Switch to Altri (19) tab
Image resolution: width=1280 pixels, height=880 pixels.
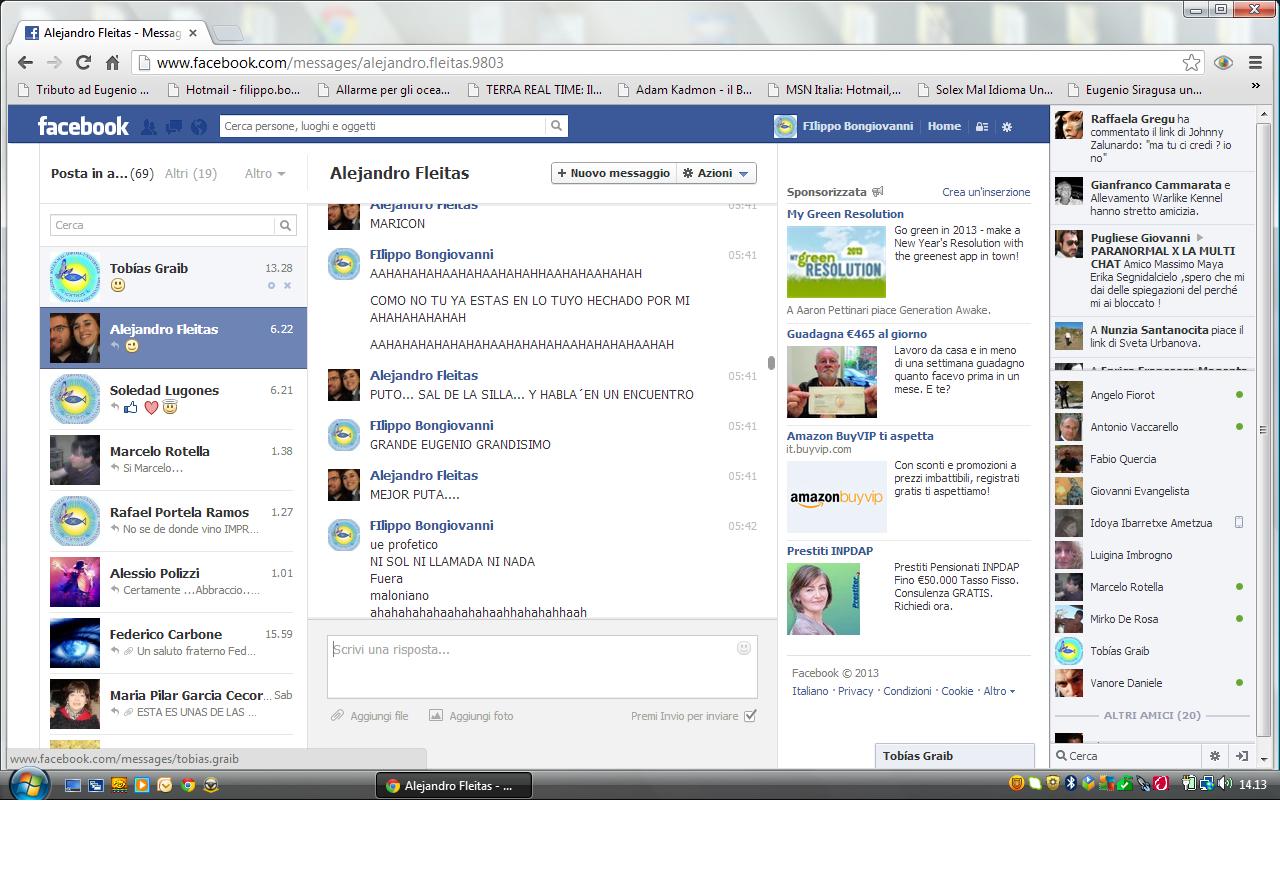click(x=191, y=173)
